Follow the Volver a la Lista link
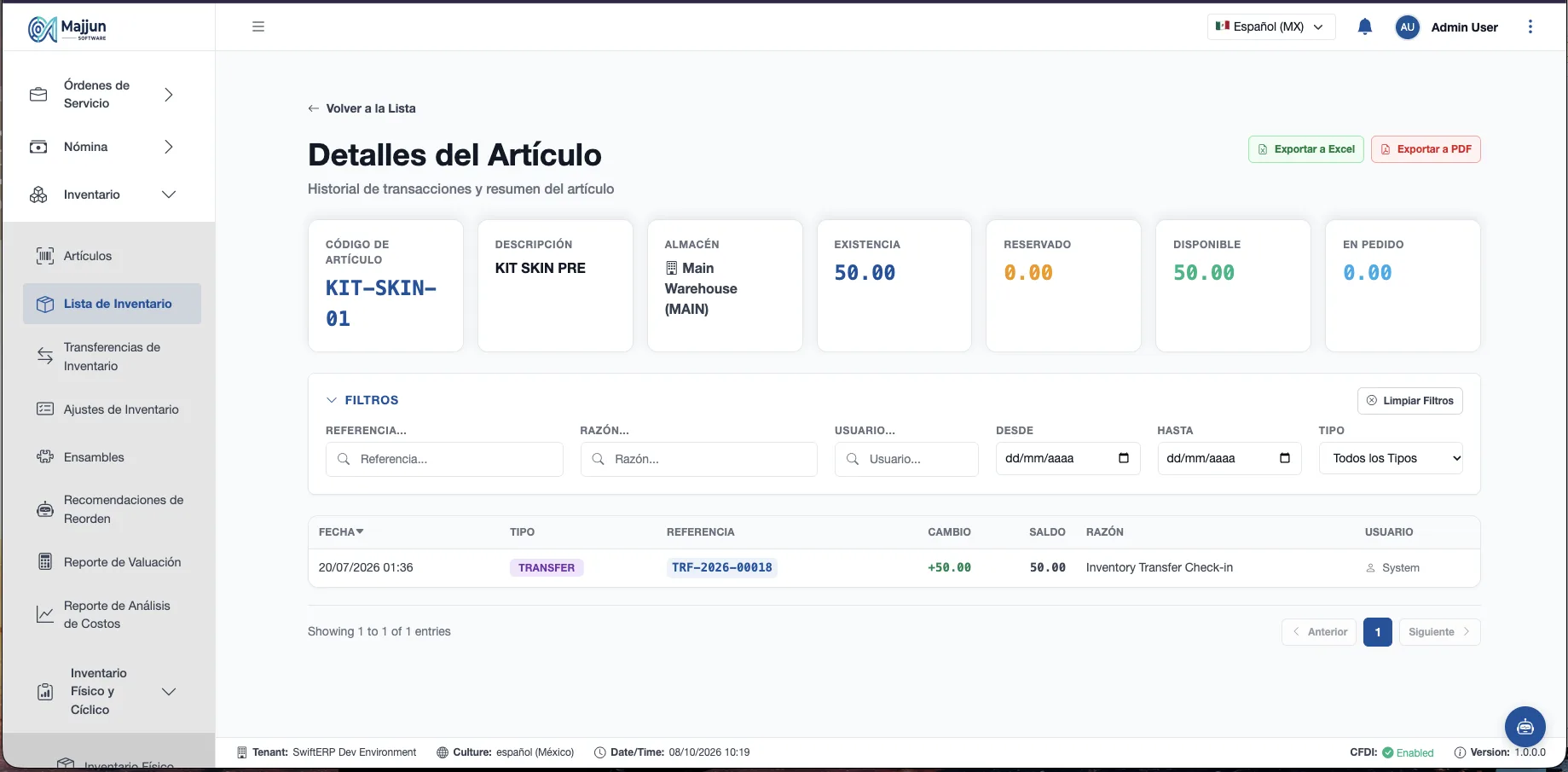1568x772 pixels. pos(362,108)
